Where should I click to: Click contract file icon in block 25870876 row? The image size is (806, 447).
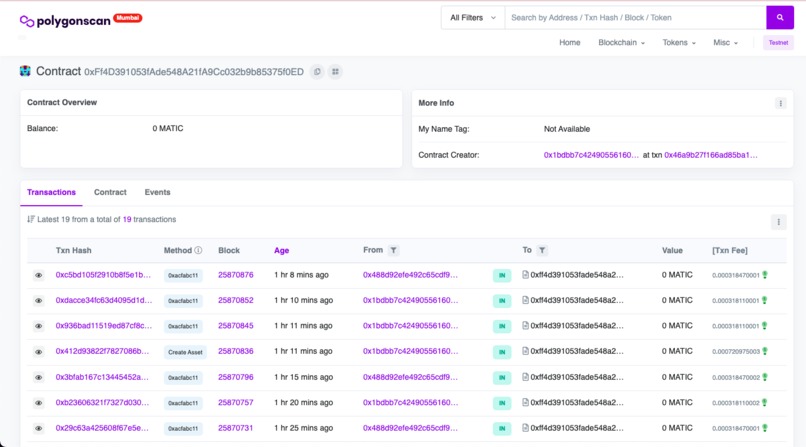525,275
